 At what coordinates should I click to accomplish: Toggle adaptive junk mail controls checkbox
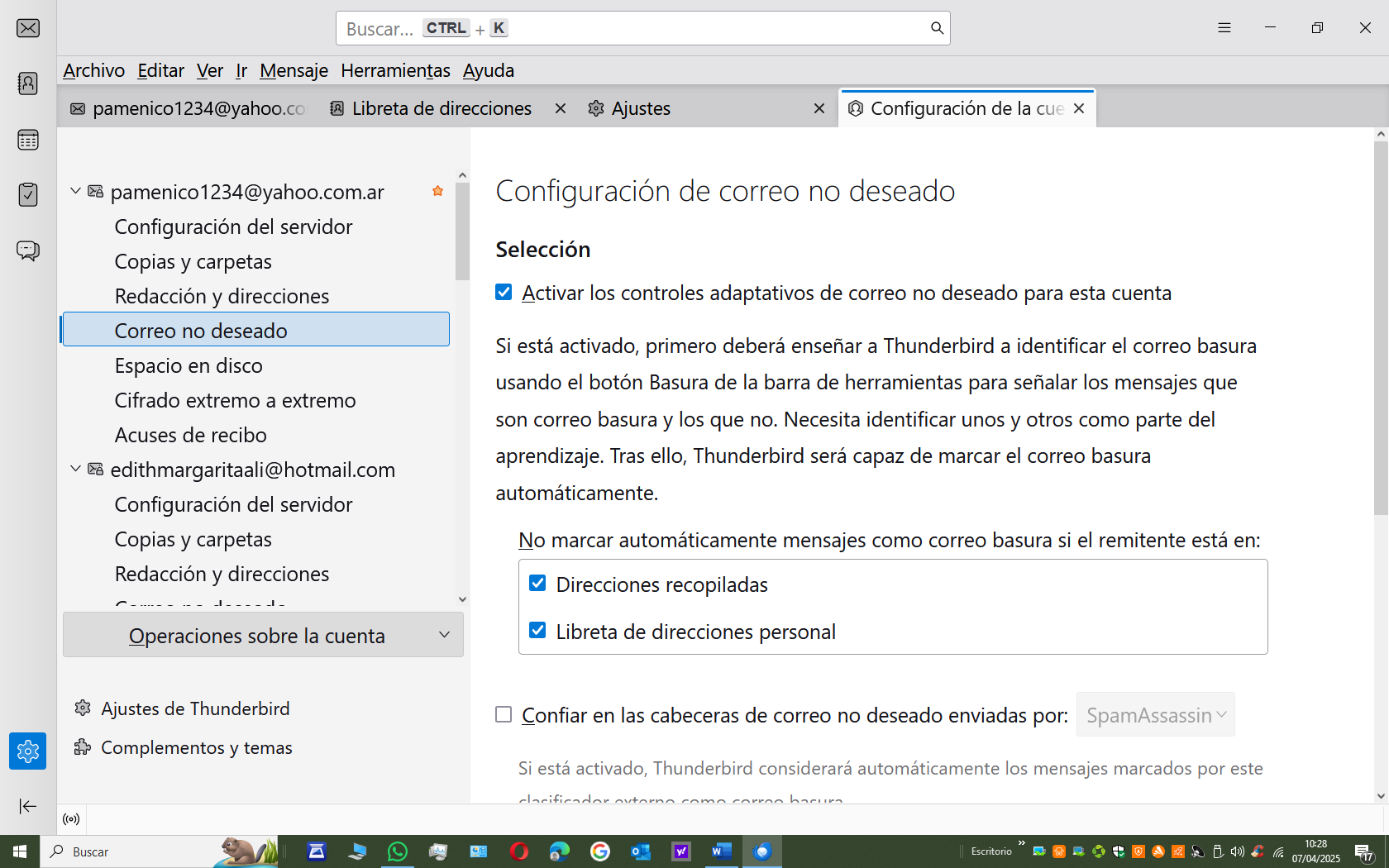point(504,292)
